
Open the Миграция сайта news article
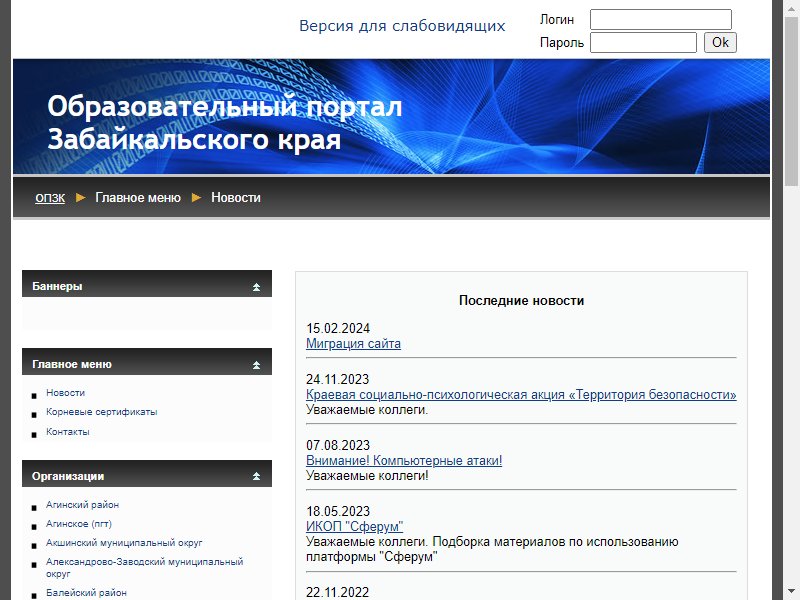tap(353, 343)
